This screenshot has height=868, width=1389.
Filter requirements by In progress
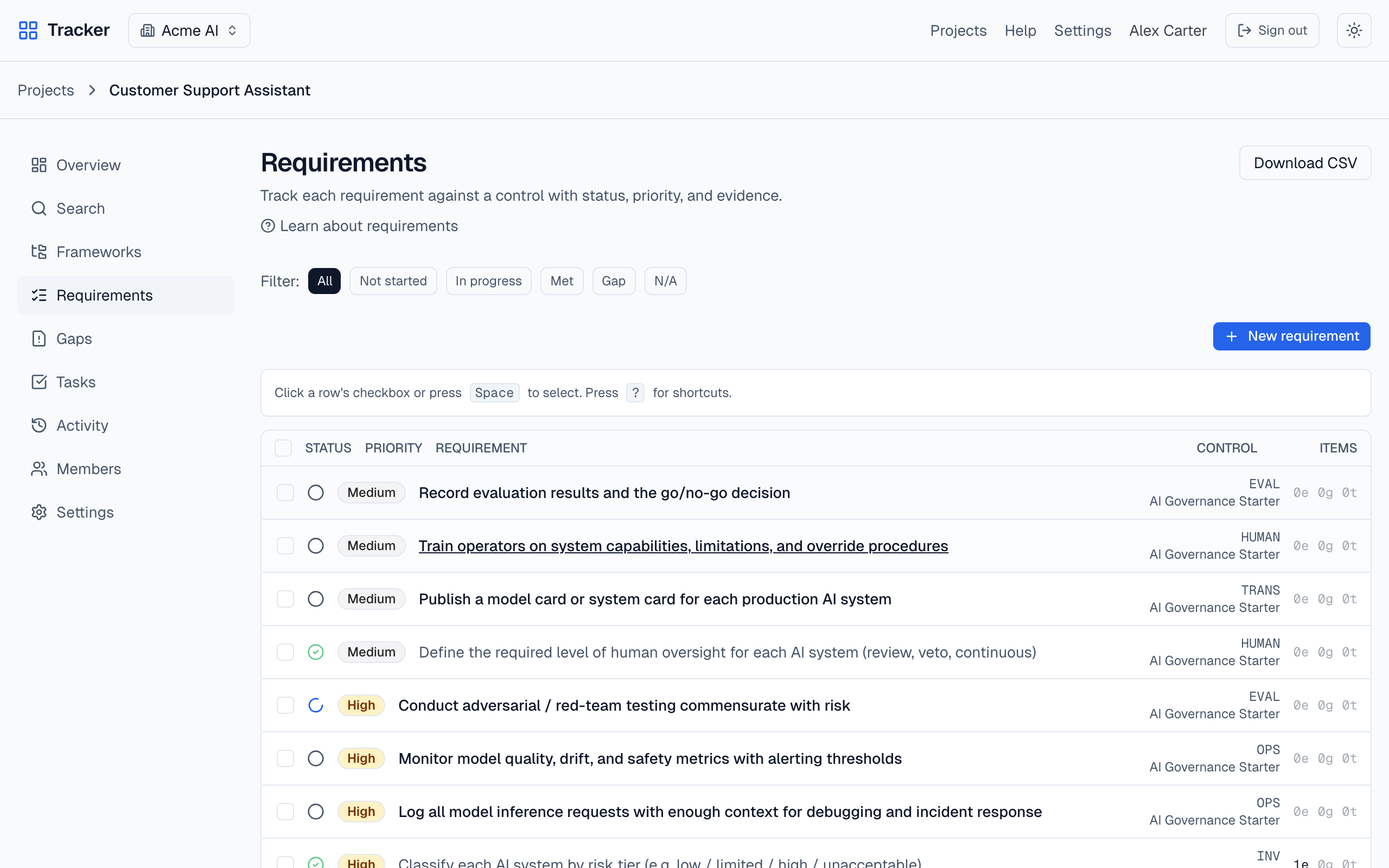[x=488, y=282]
